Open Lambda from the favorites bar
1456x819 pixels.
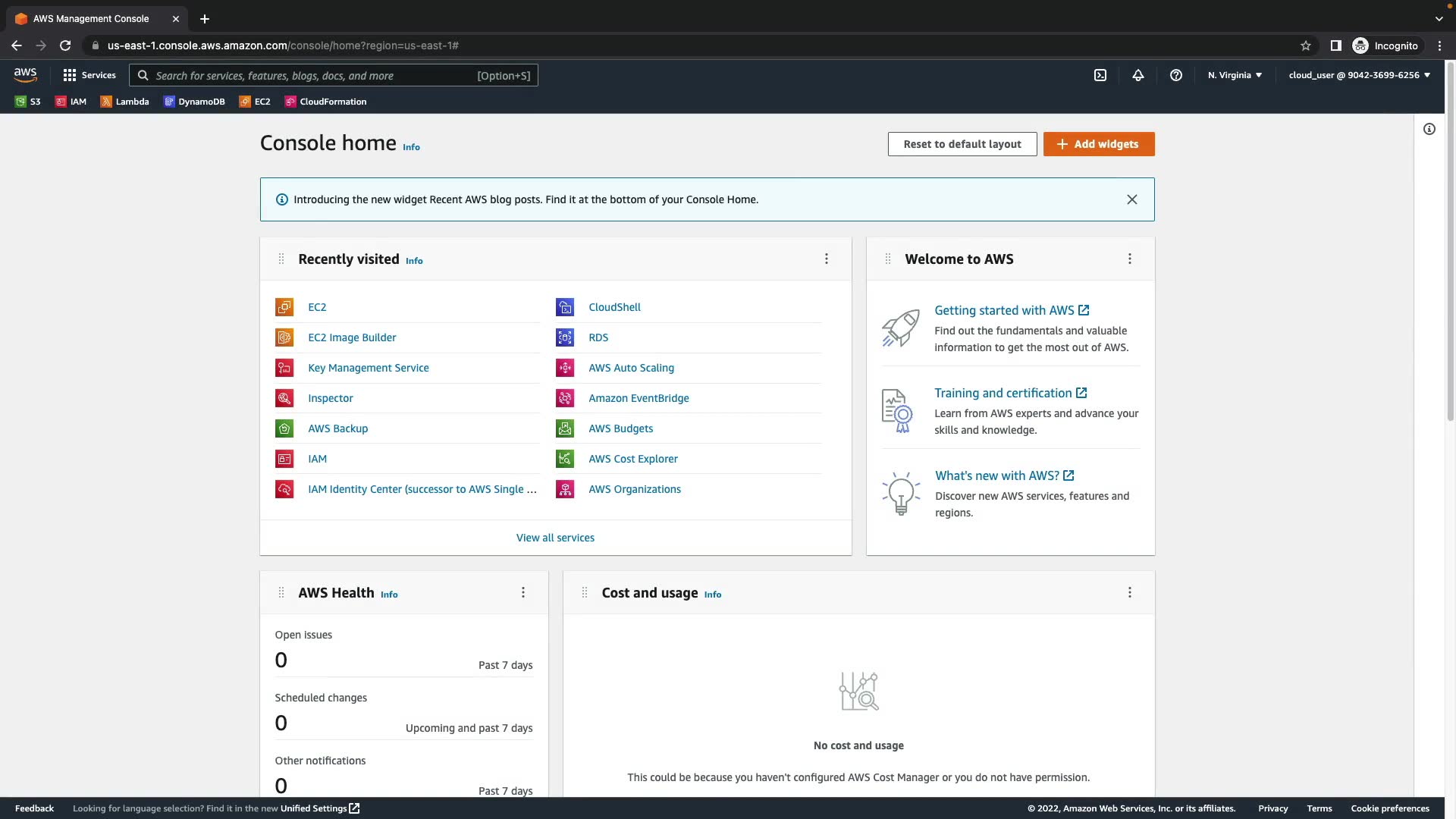click(124, 102)
